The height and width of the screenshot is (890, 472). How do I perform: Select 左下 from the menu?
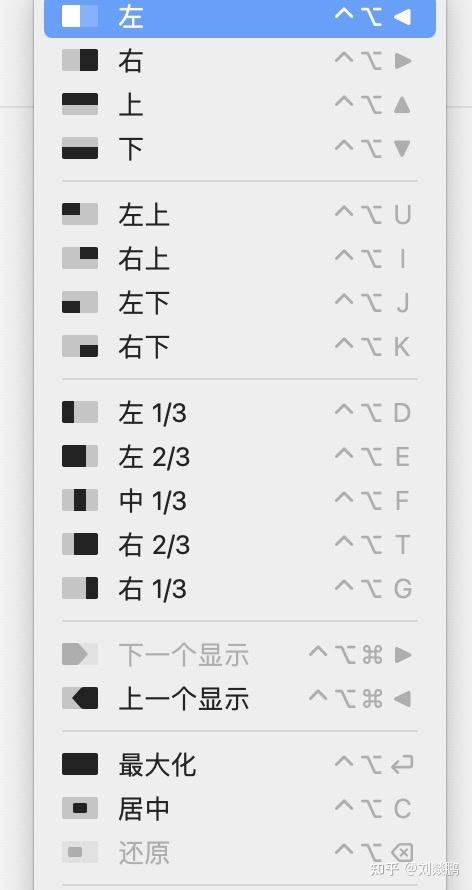coord(239,302)
